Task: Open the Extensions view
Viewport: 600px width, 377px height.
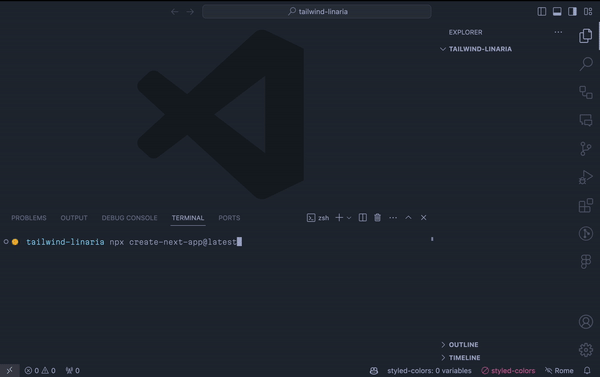Action: (585, 205)
